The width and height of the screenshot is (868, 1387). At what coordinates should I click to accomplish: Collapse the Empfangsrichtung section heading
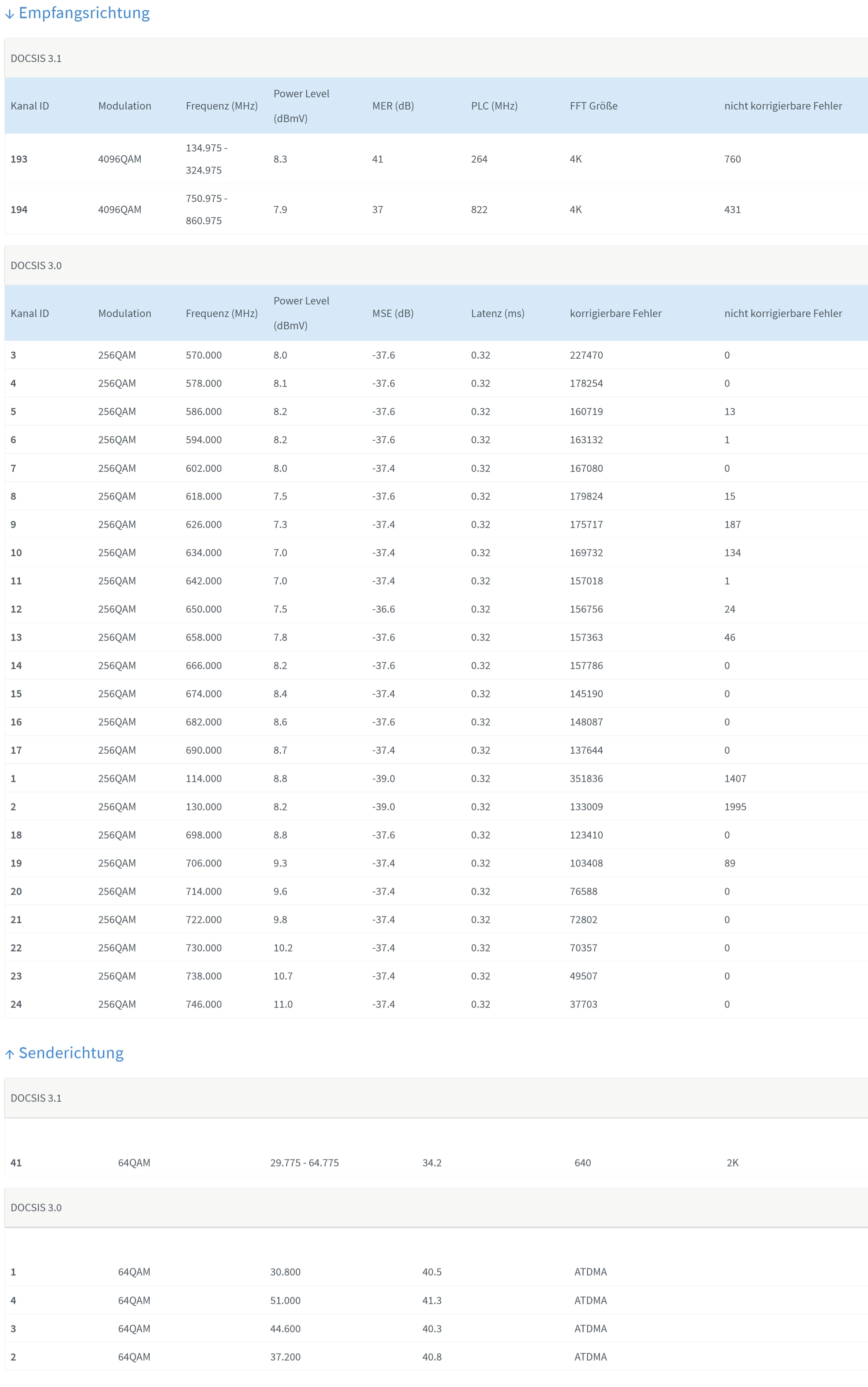84,13
